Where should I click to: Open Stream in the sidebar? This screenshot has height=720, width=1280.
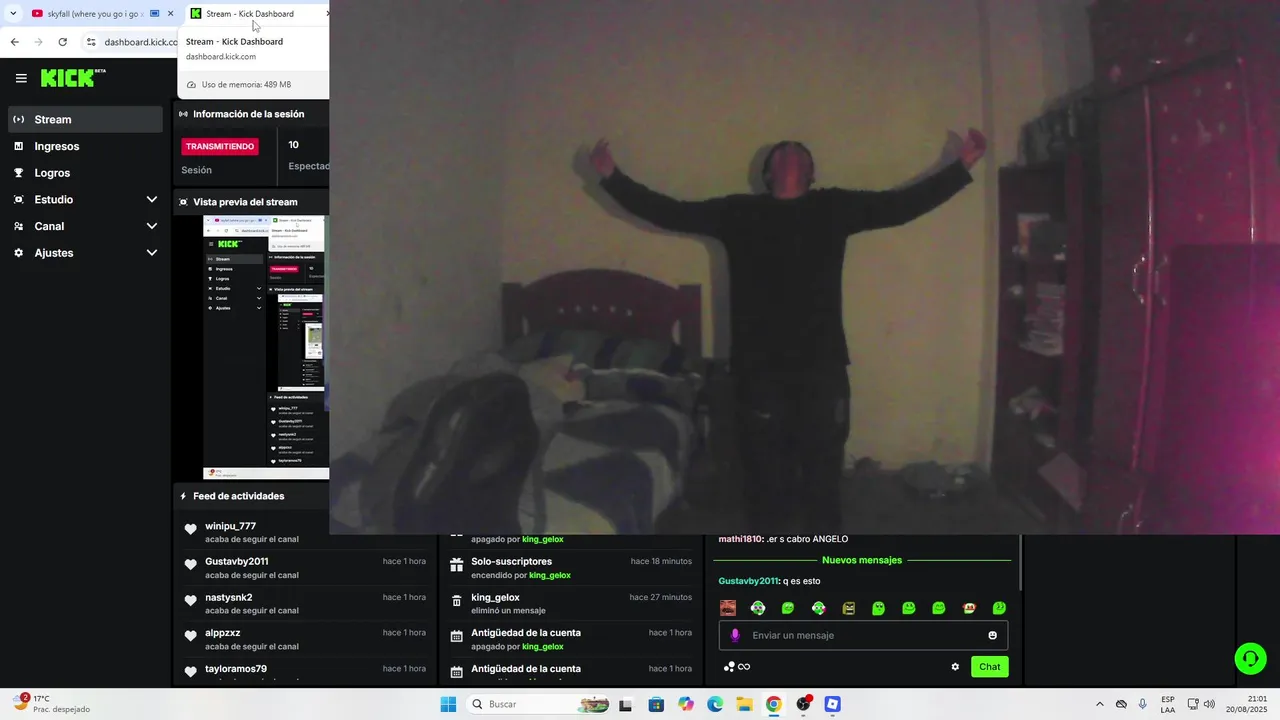coord(85,119)
